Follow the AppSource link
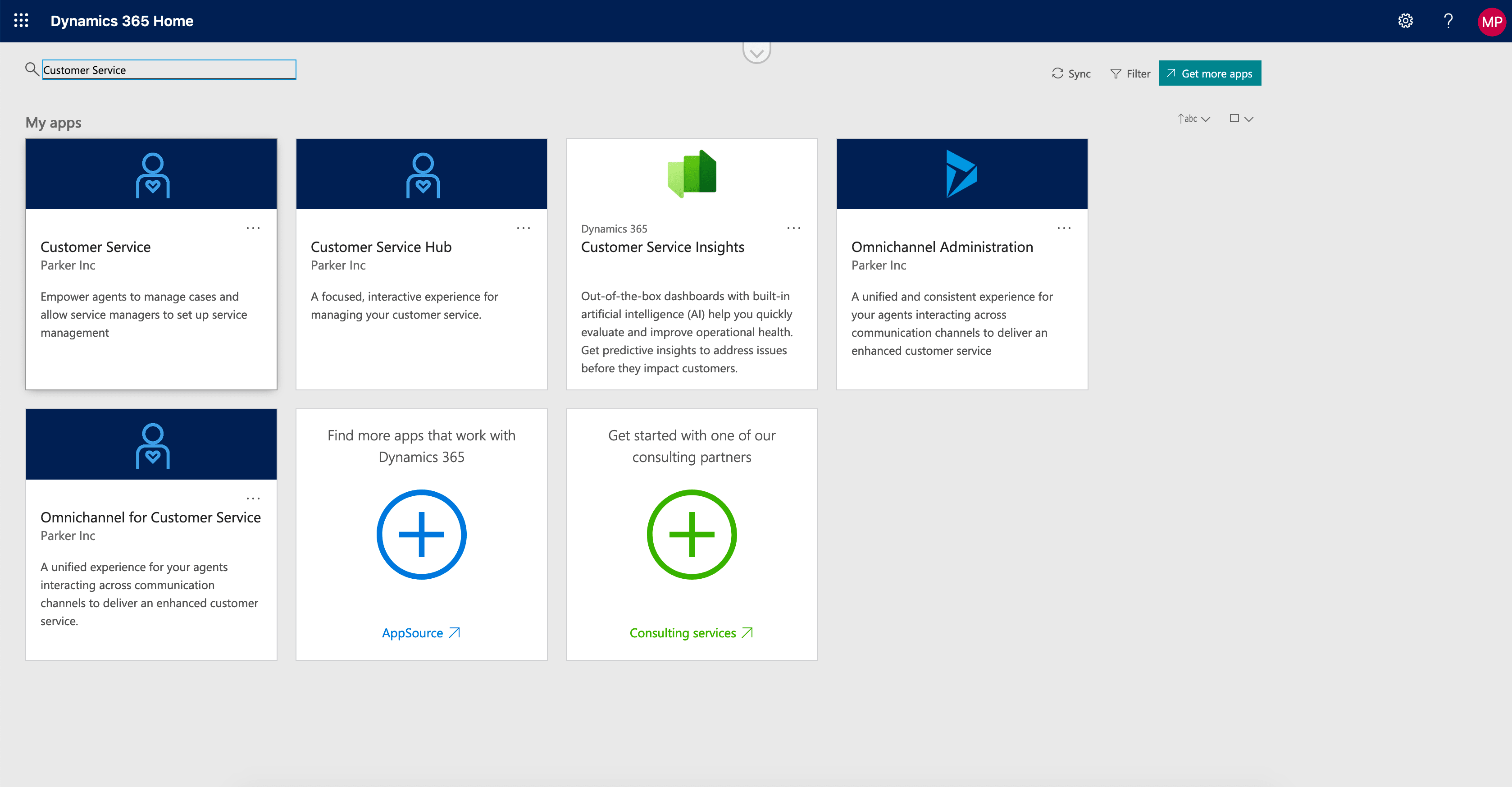Screen dimensions: 1512x787 pos(421,633)
